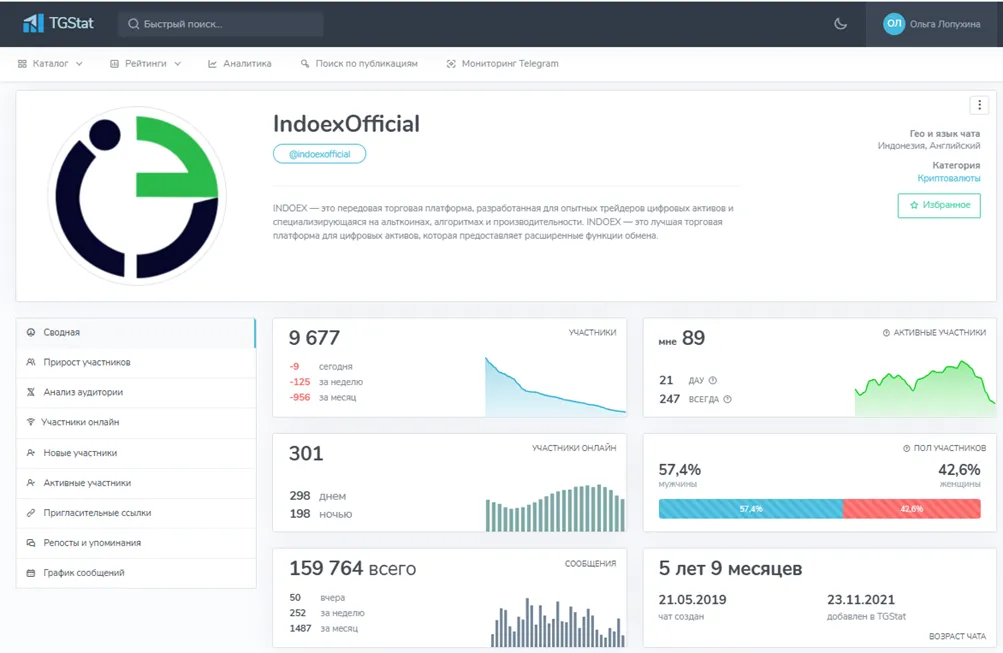Click the active participants green chart
This screenshot has height=653, width=1003.
pyautogui.click(x=925, y=389)
